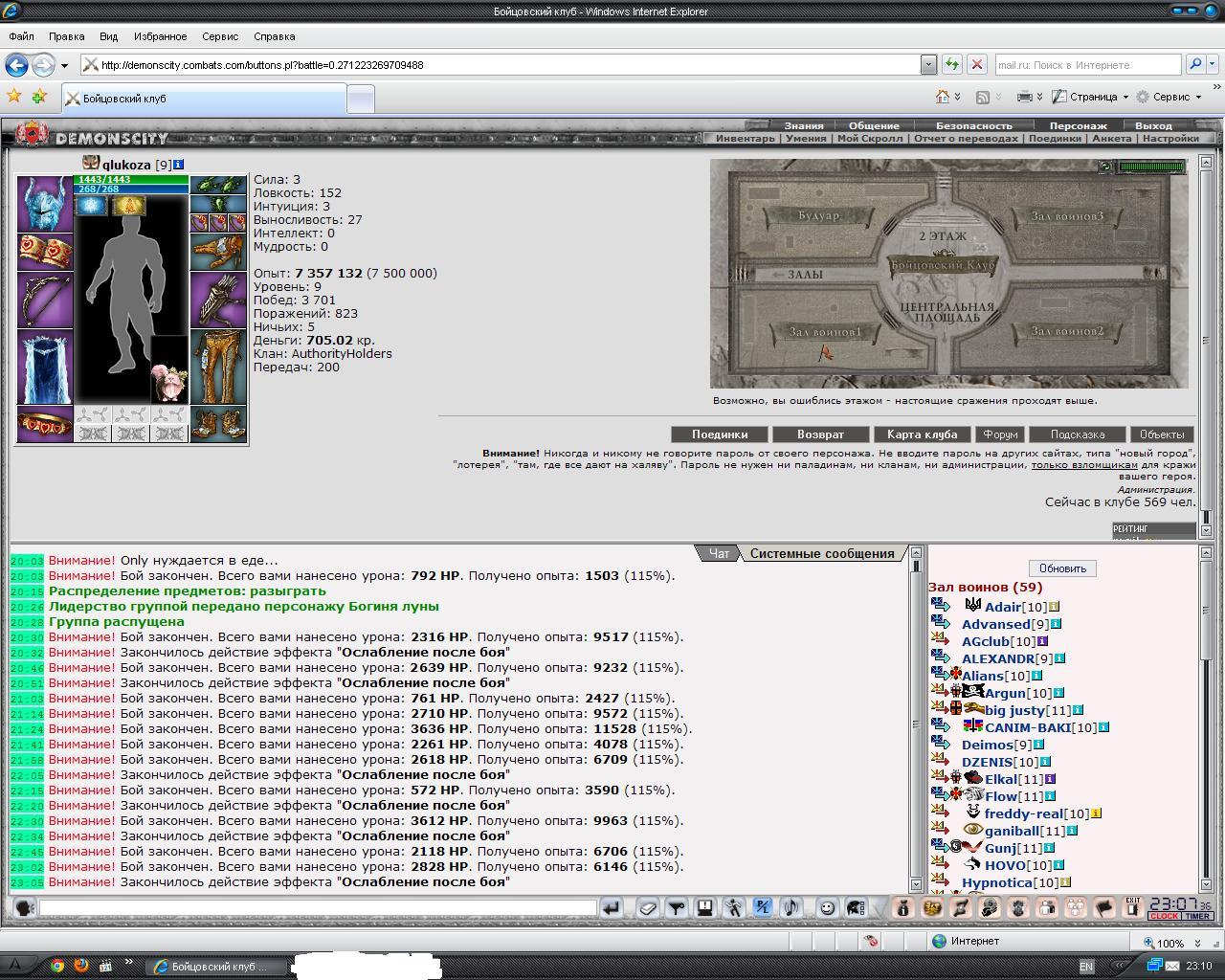Screen dimensions: 1225x980
Task: Click the Карта клуба button
Action: point(922,434)
